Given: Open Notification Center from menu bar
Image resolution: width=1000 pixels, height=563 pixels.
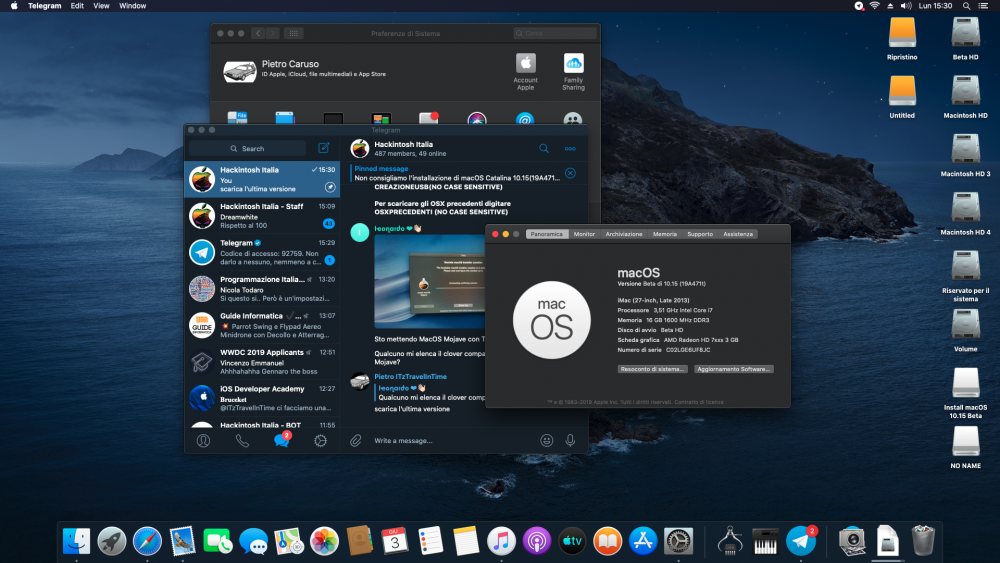Looking at the screenshot, I should (985, 6).
